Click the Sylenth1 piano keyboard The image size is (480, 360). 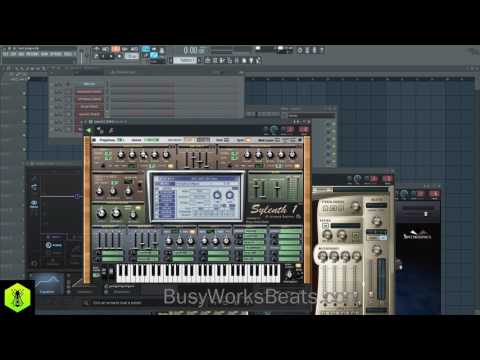198,273
